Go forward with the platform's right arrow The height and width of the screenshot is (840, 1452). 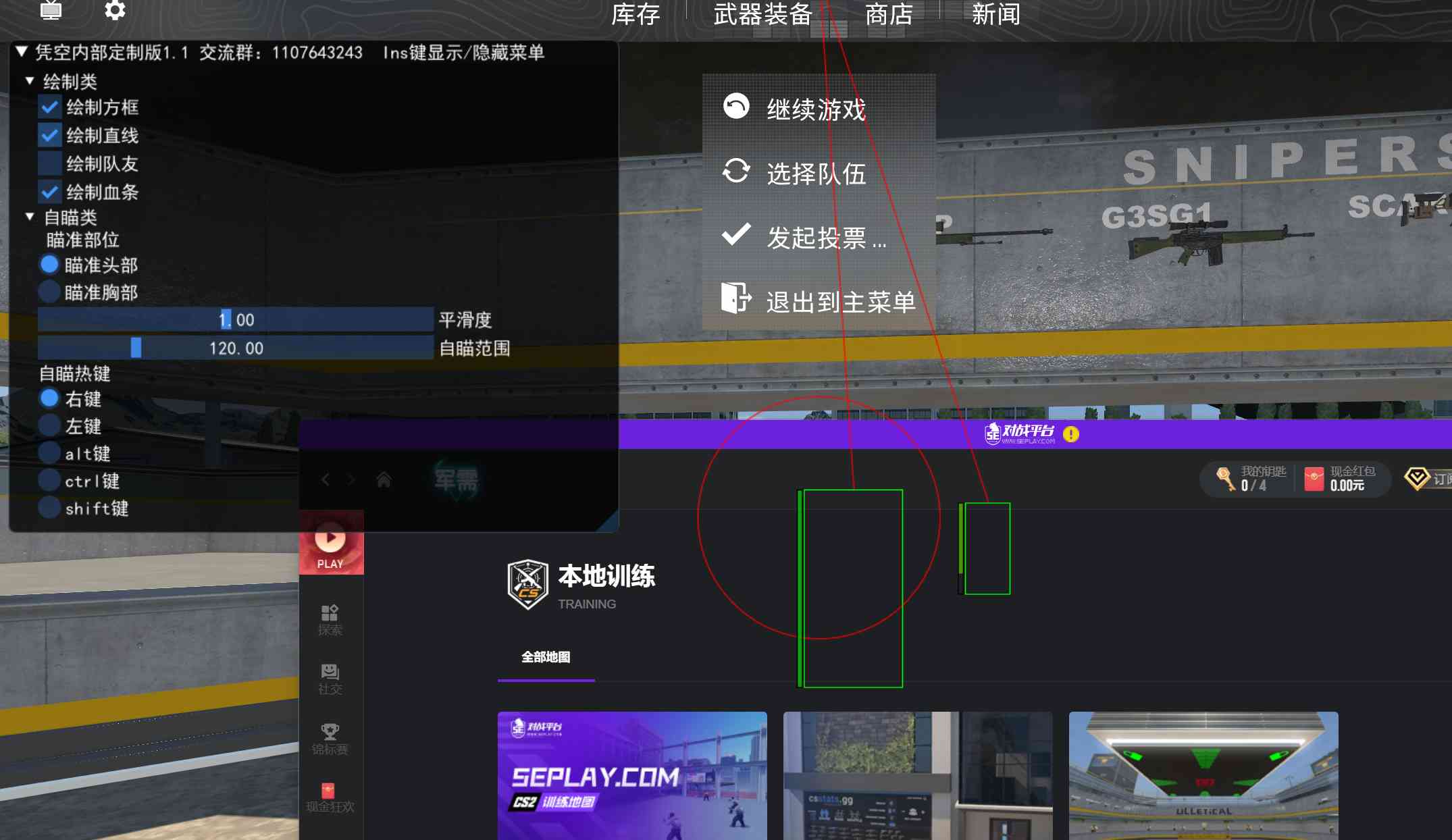[x=351, y=479]
